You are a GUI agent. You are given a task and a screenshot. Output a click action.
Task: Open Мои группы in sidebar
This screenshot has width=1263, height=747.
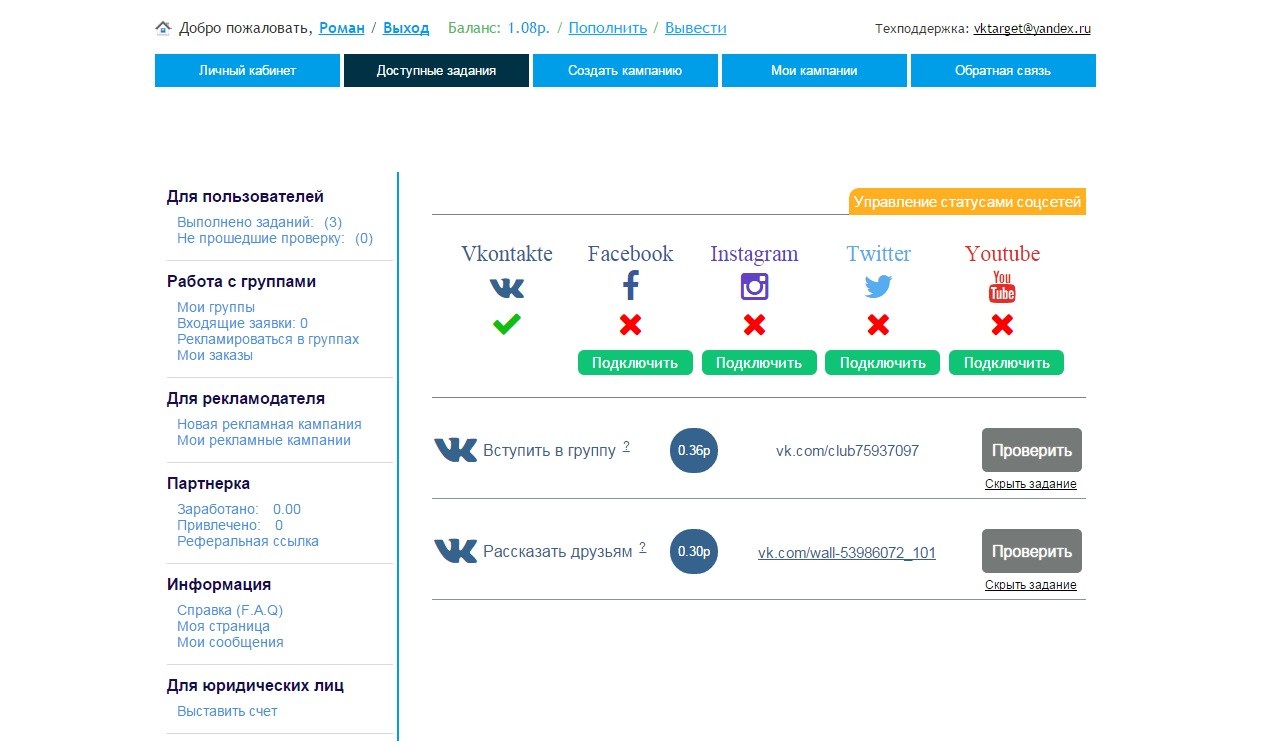point(216,307)
